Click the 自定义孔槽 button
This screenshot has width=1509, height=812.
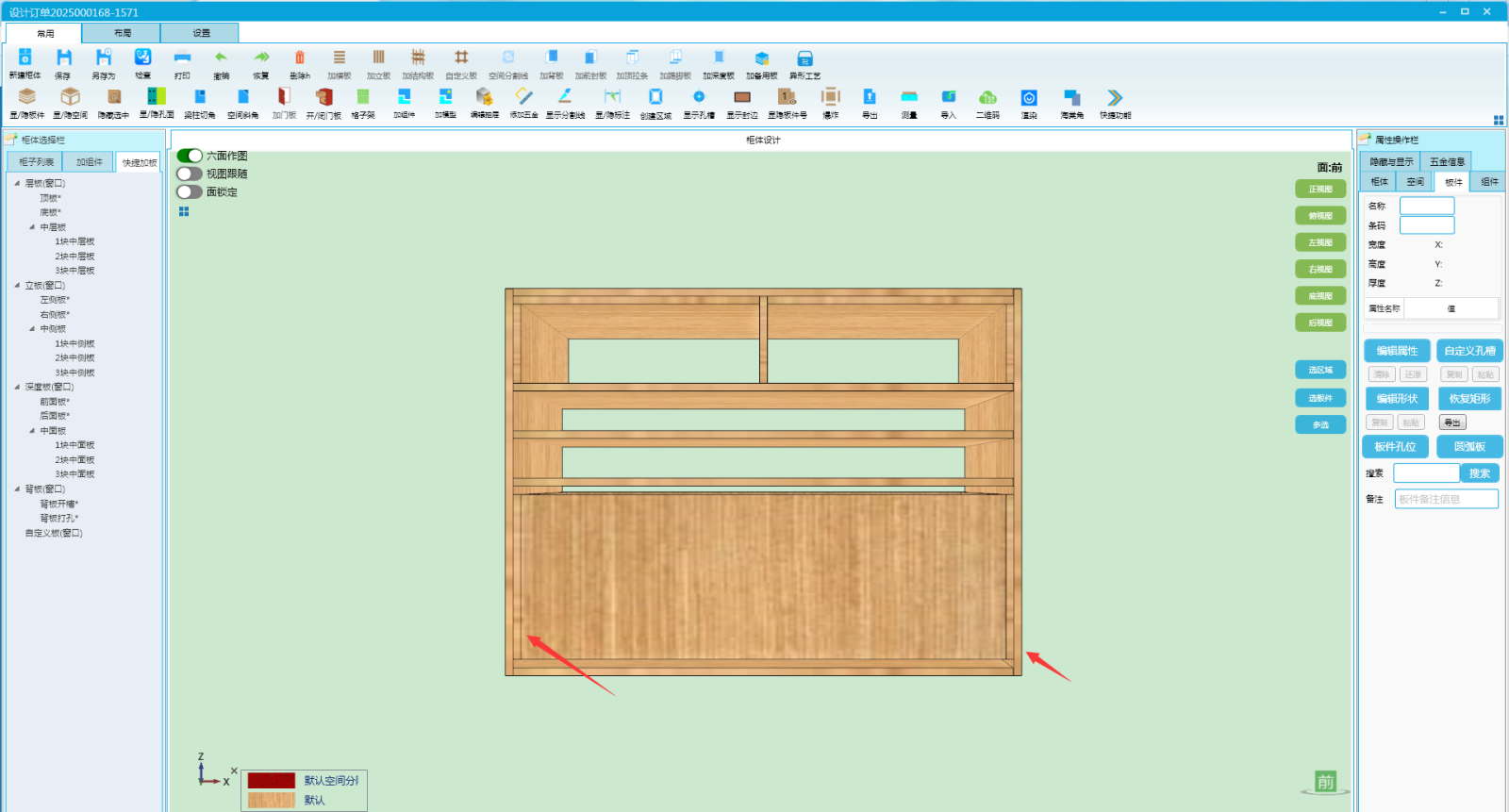1469,351
